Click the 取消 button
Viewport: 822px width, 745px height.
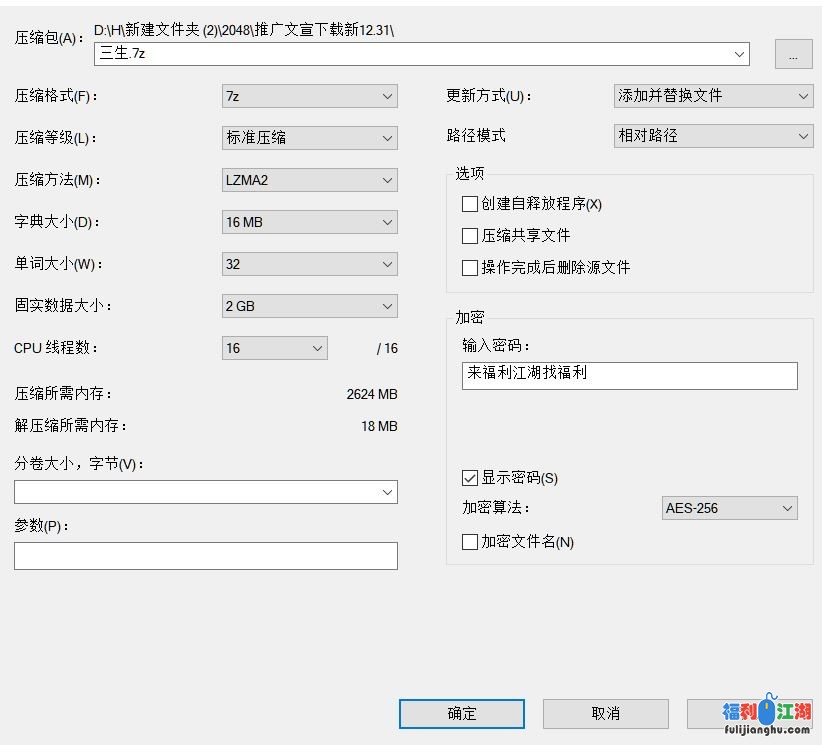pyautogui.click(x=605, y=713)
